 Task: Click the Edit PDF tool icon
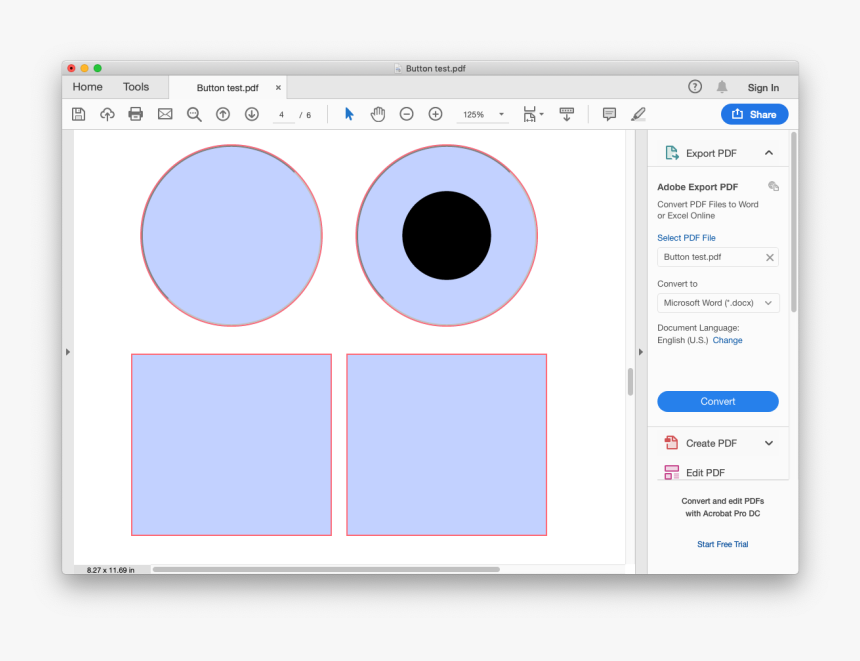tap(671, 472)
